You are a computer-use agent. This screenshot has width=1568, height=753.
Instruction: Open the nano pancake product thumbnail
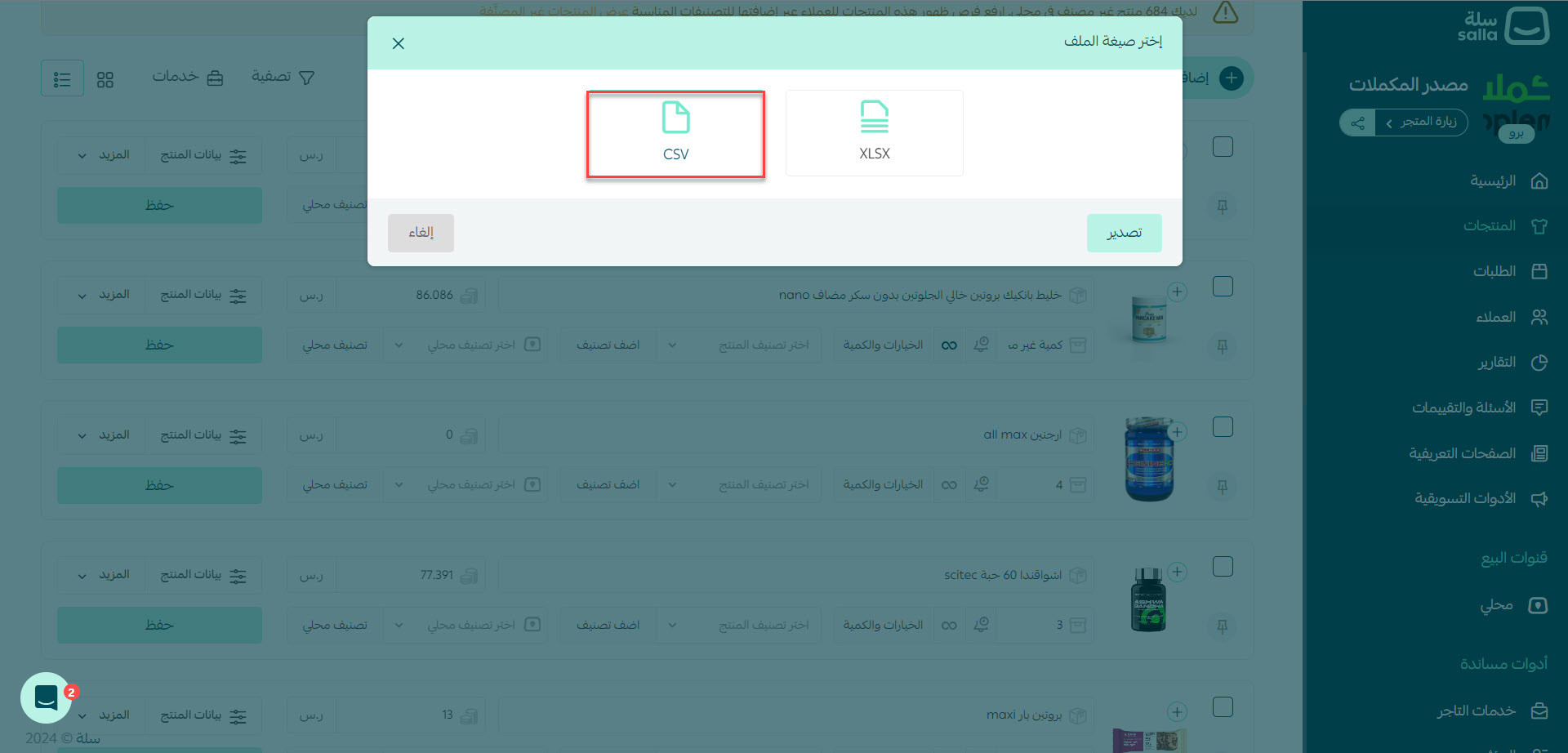(1148, 320)
